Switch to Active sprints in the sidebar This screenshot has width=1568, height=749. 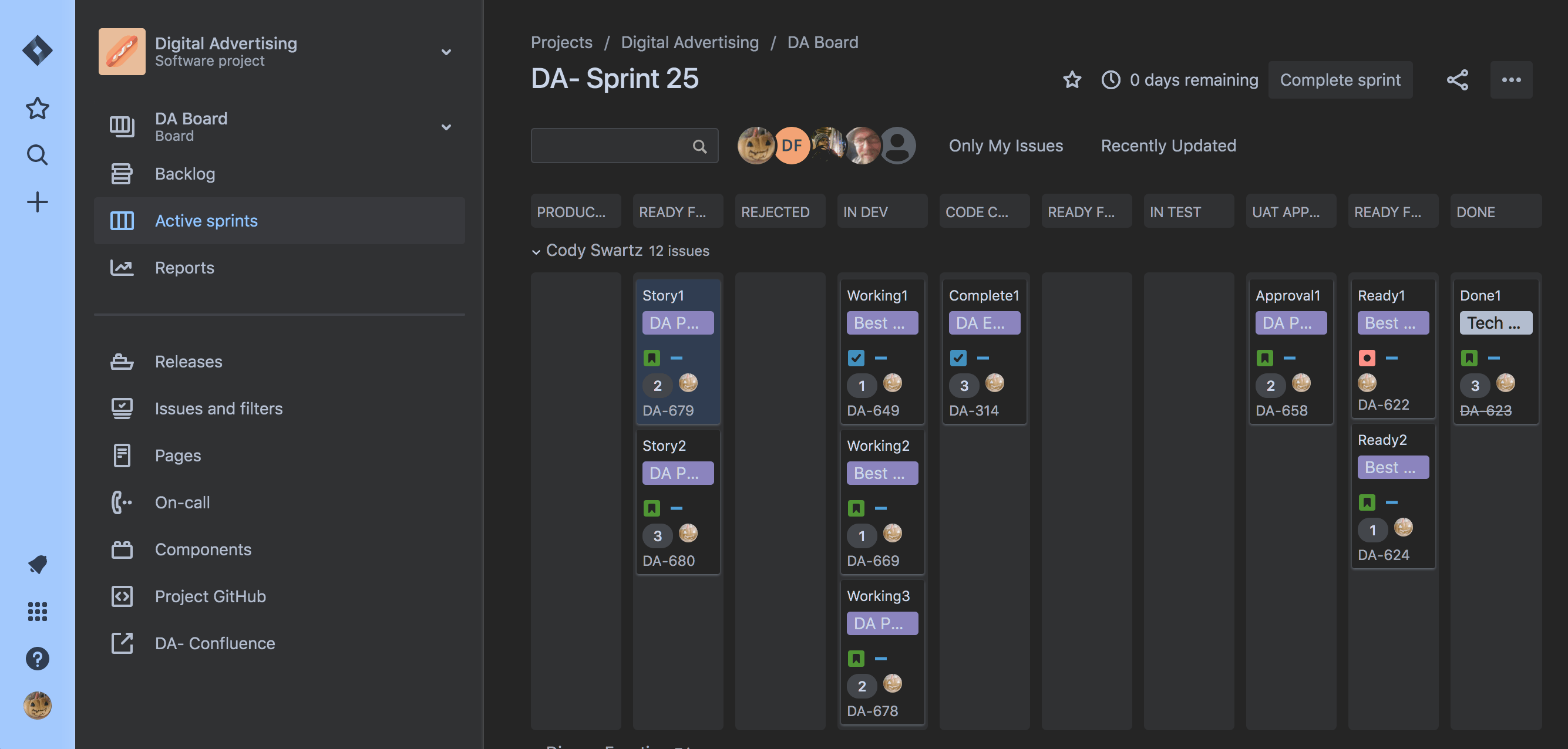click(206, 220)
